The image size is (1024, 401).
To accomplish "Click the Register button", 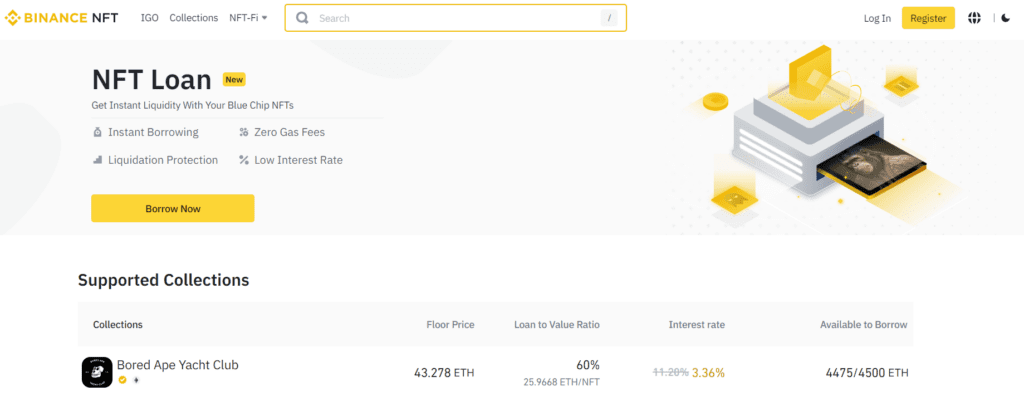I will click(928, 18).
